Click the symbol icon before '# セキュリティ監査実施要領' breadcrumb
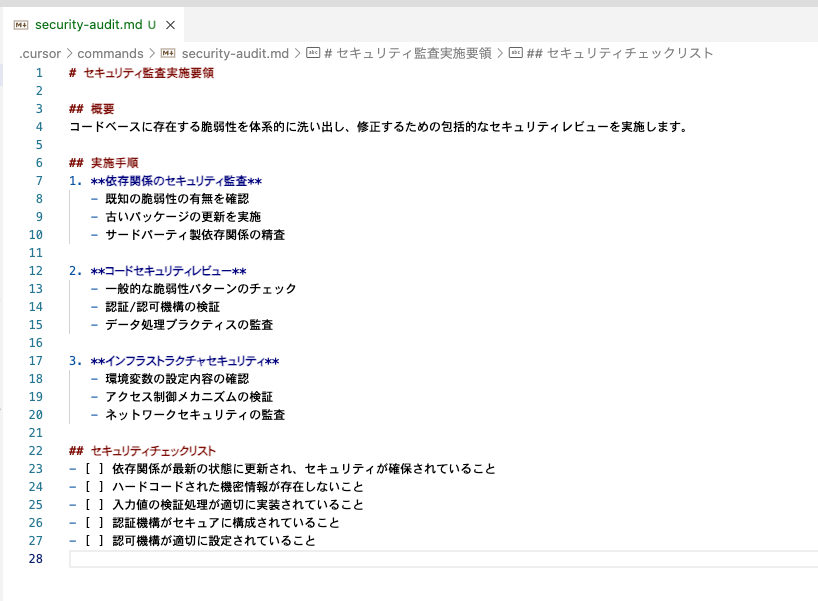Screen dimensions: 818x601 point(313,53)
